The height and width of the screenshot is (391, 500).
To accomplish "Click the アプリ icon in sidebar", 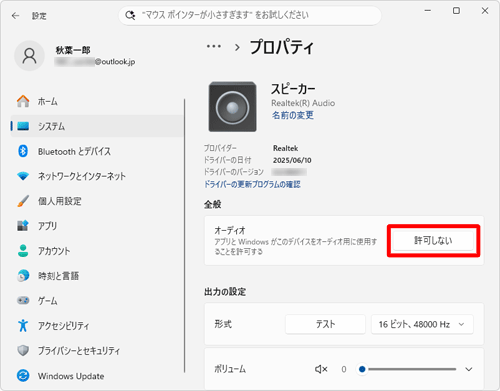I will (23, 226).
